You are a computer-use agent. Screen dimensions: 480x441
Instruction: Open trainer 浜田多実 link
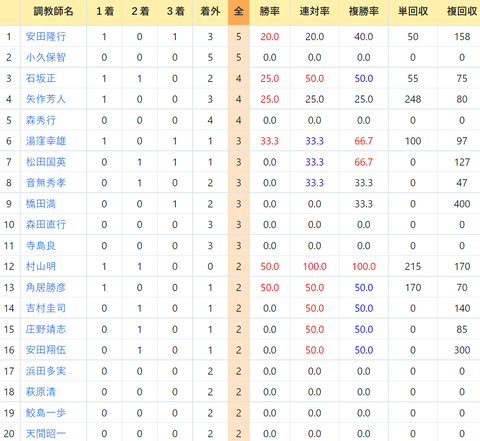click(x=46, y=371)
